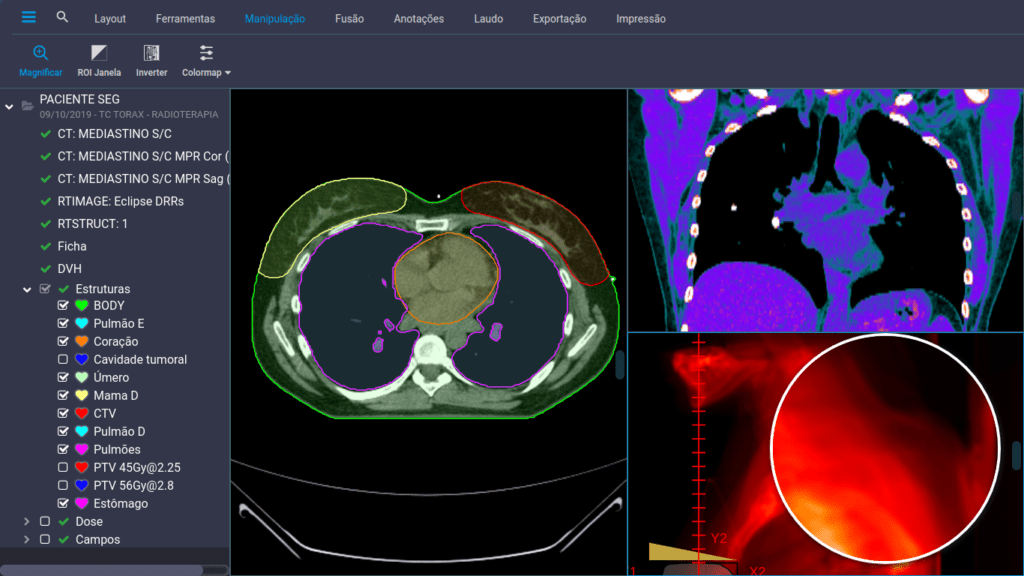Click the orange Coração heart icon
The height and width of the screenshot is (576, 1024).
click(82, 342)
